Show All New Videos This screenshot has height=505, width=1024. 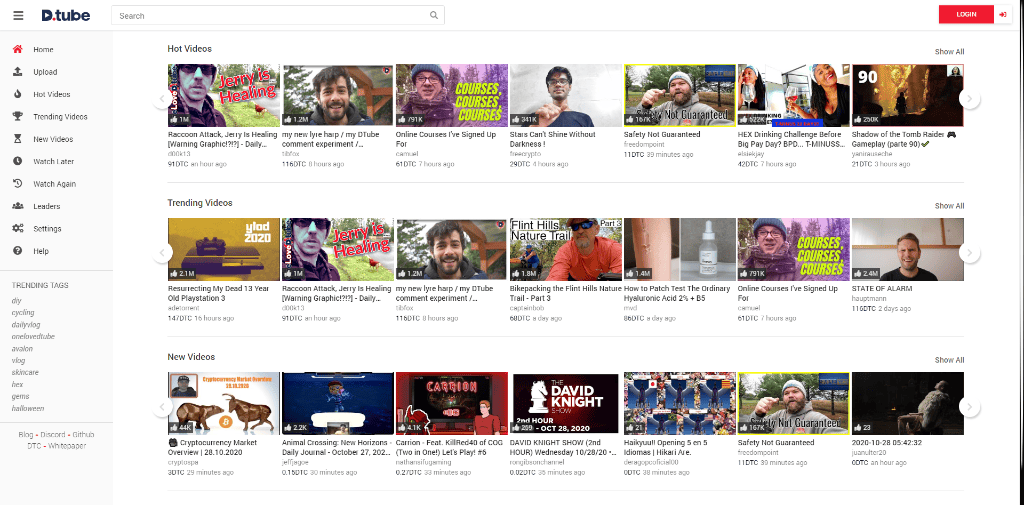[x=949, y=360]
